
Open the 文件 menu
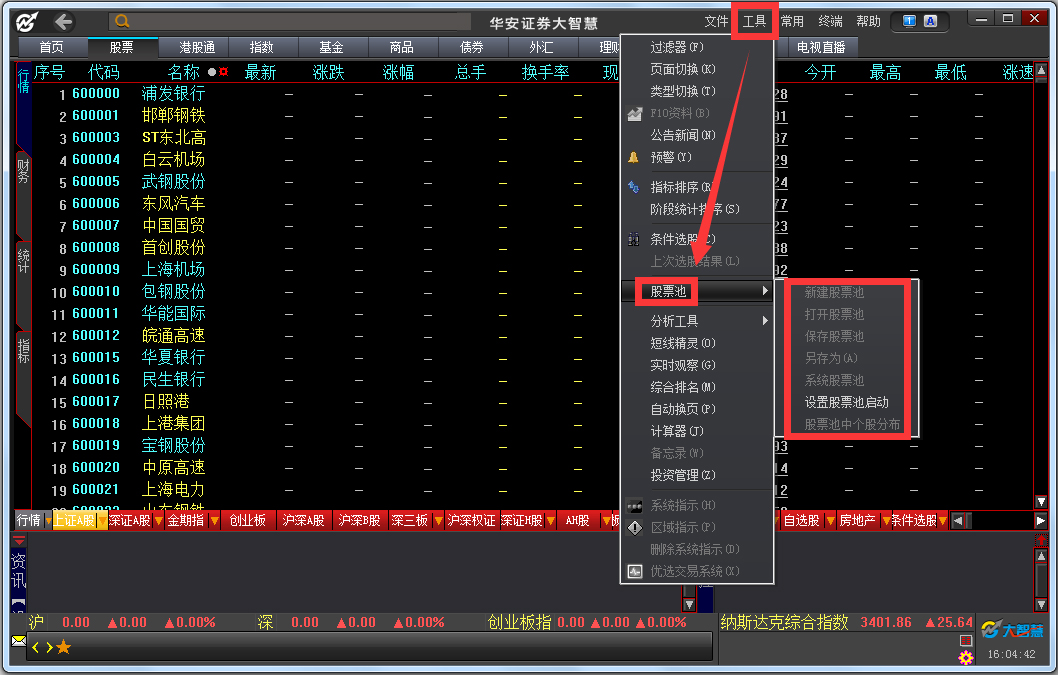716,22
